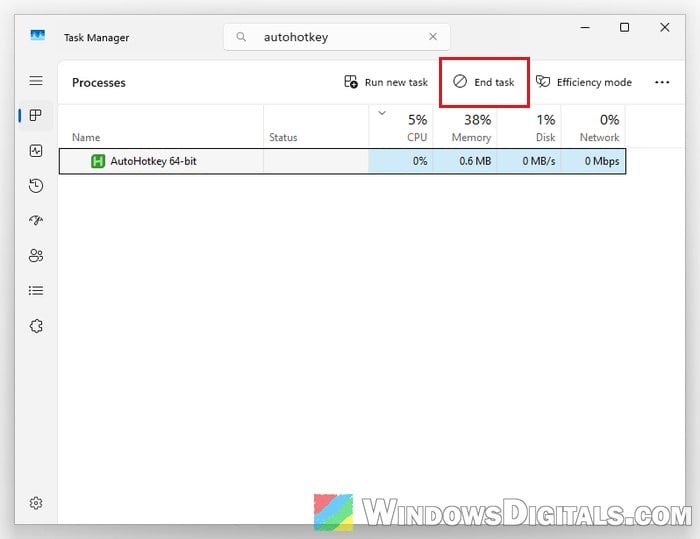Click the 0.6 MB memory value
The height and width of the screenshot is (539, 700).
pyautogui.click(x=475, y=161)
